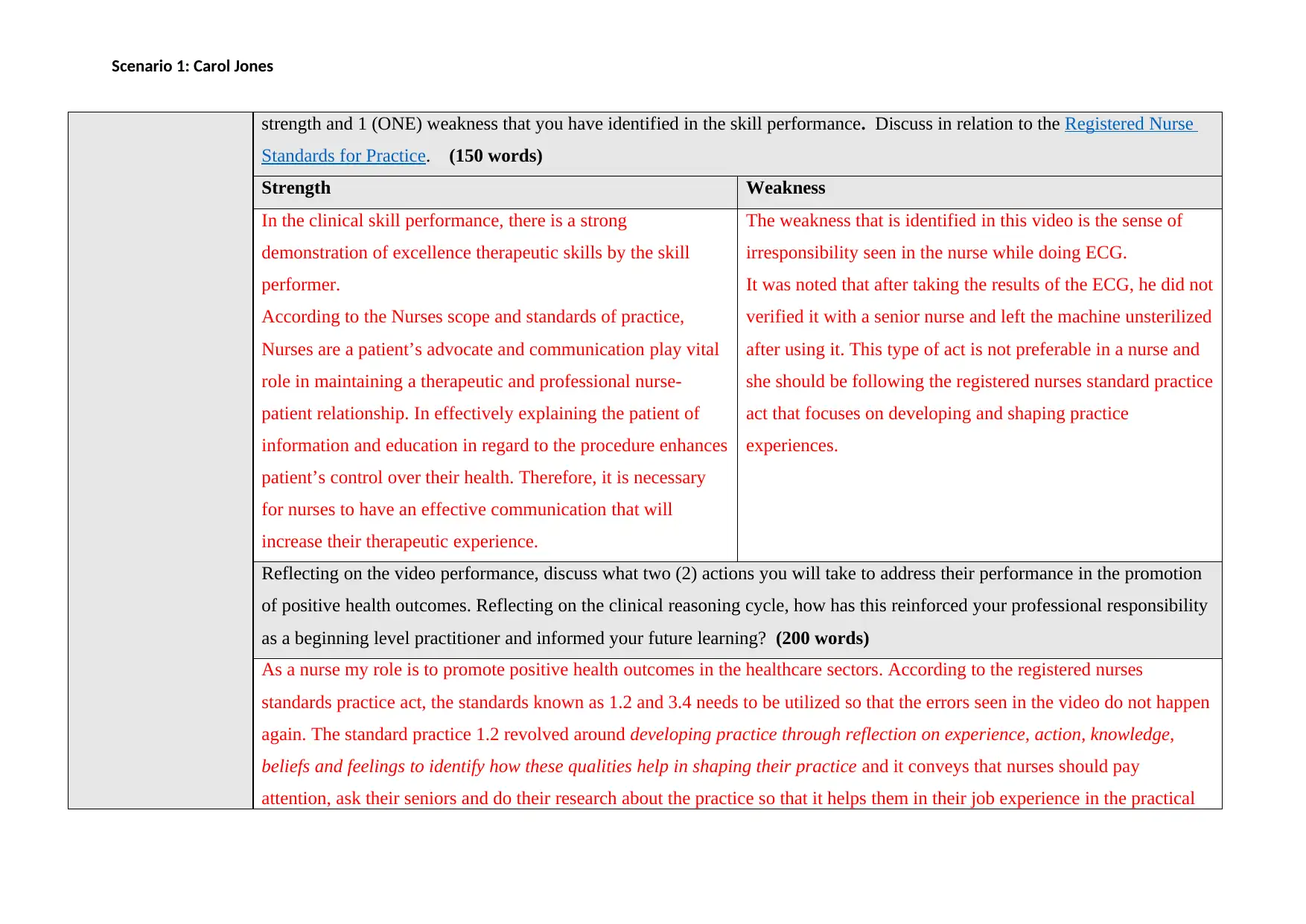Click the line 'The weakness that is identified in this video'

point(964,220)
